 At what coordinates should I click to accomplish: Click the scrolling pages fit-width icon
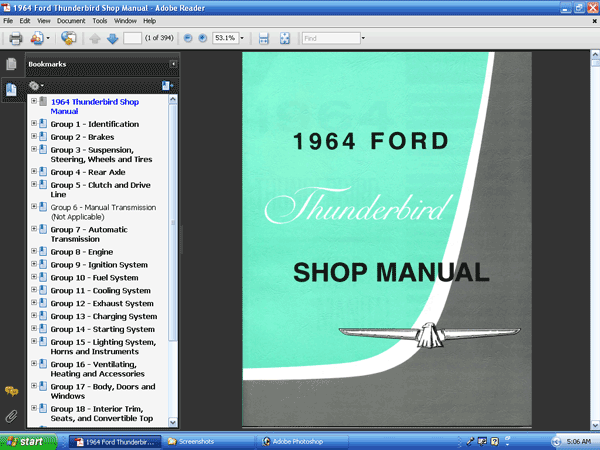(x=264, y=38)
